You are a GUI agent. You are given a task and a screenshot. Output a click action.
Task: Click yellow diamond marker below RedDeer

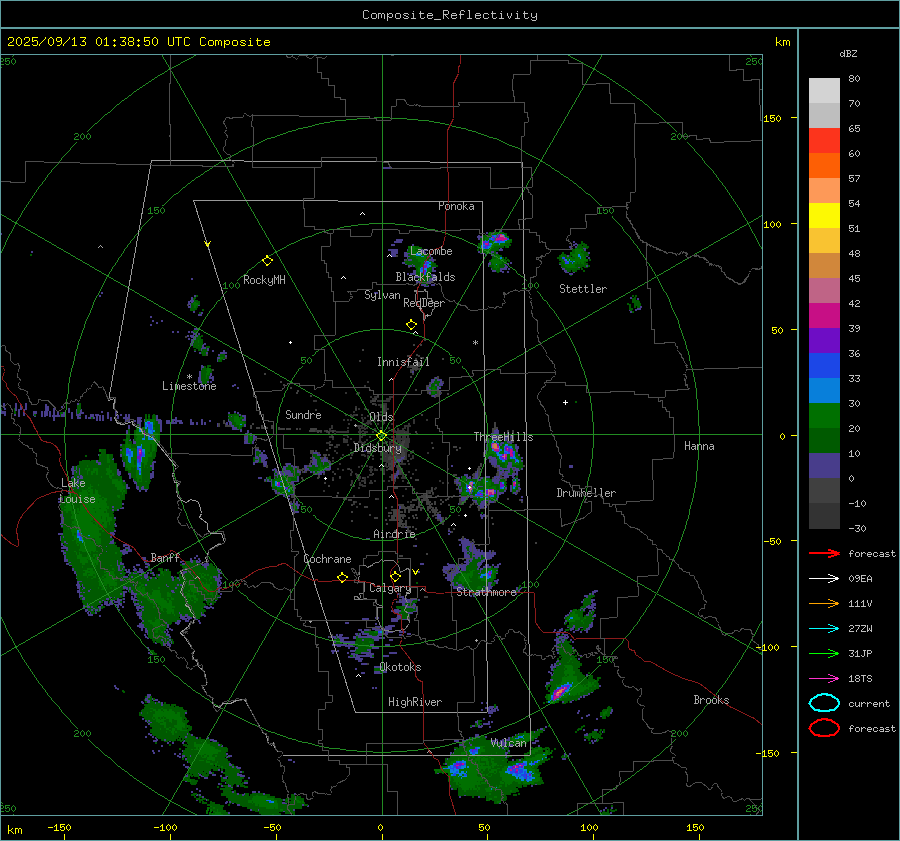411,325
